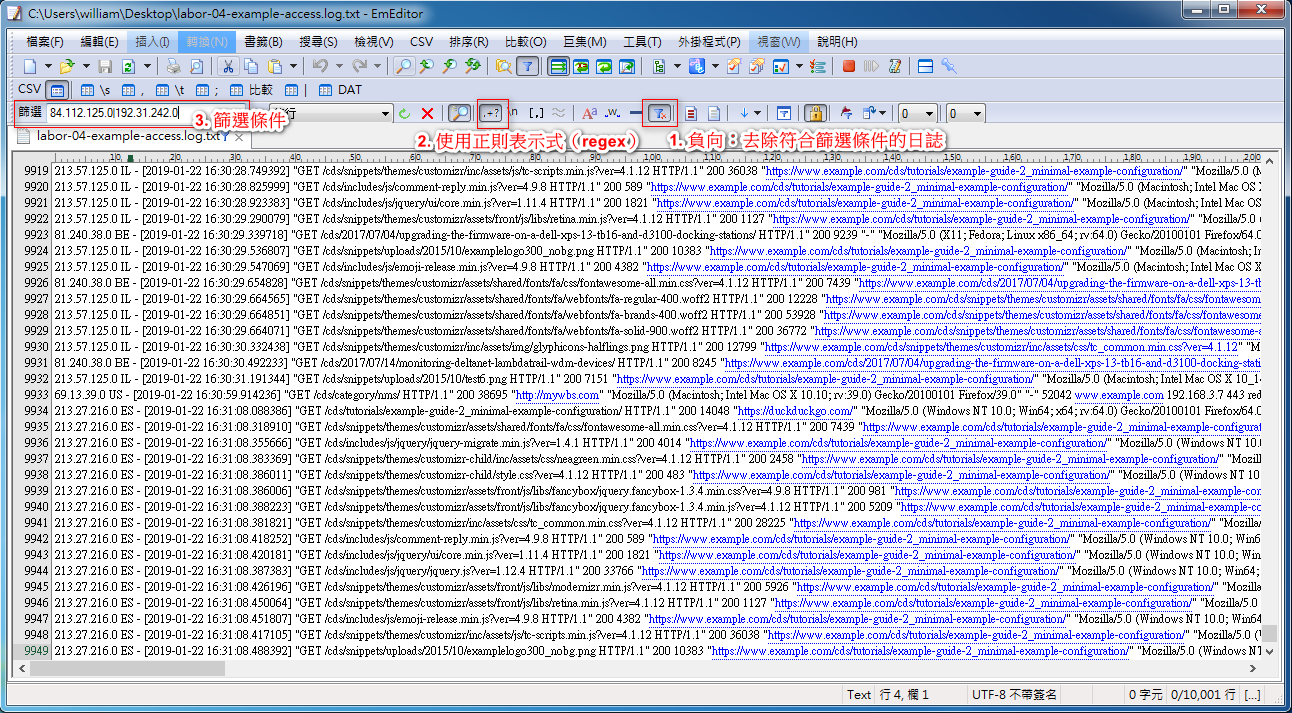The height and width of the screenshot is (713, 1292).
Task: Open the recent files dropdown beside Open
Action: coord(86,66)
